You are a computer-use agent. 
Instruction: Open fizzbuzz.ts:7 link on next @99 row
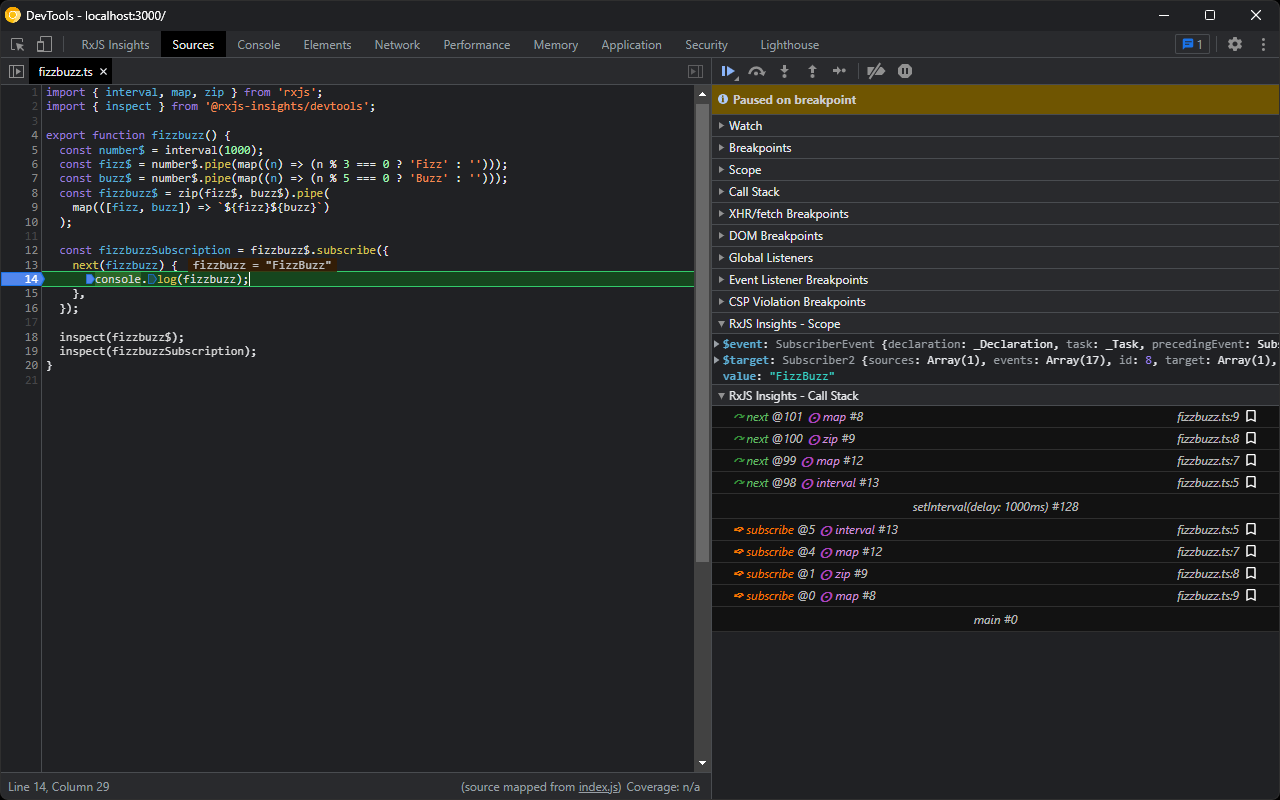[1208, 461]
